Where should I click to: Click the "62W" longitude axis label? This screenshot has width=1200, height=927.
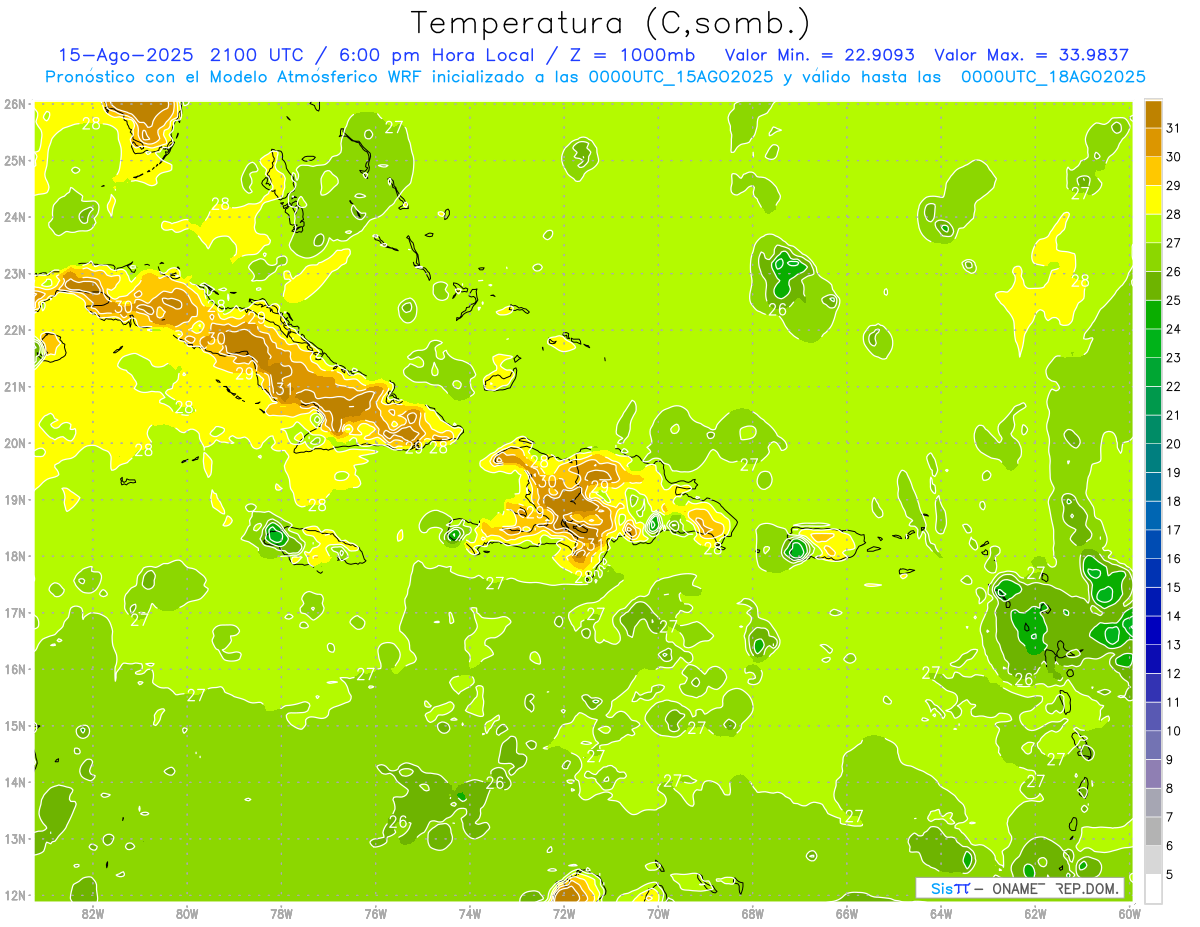point(1036,914)
